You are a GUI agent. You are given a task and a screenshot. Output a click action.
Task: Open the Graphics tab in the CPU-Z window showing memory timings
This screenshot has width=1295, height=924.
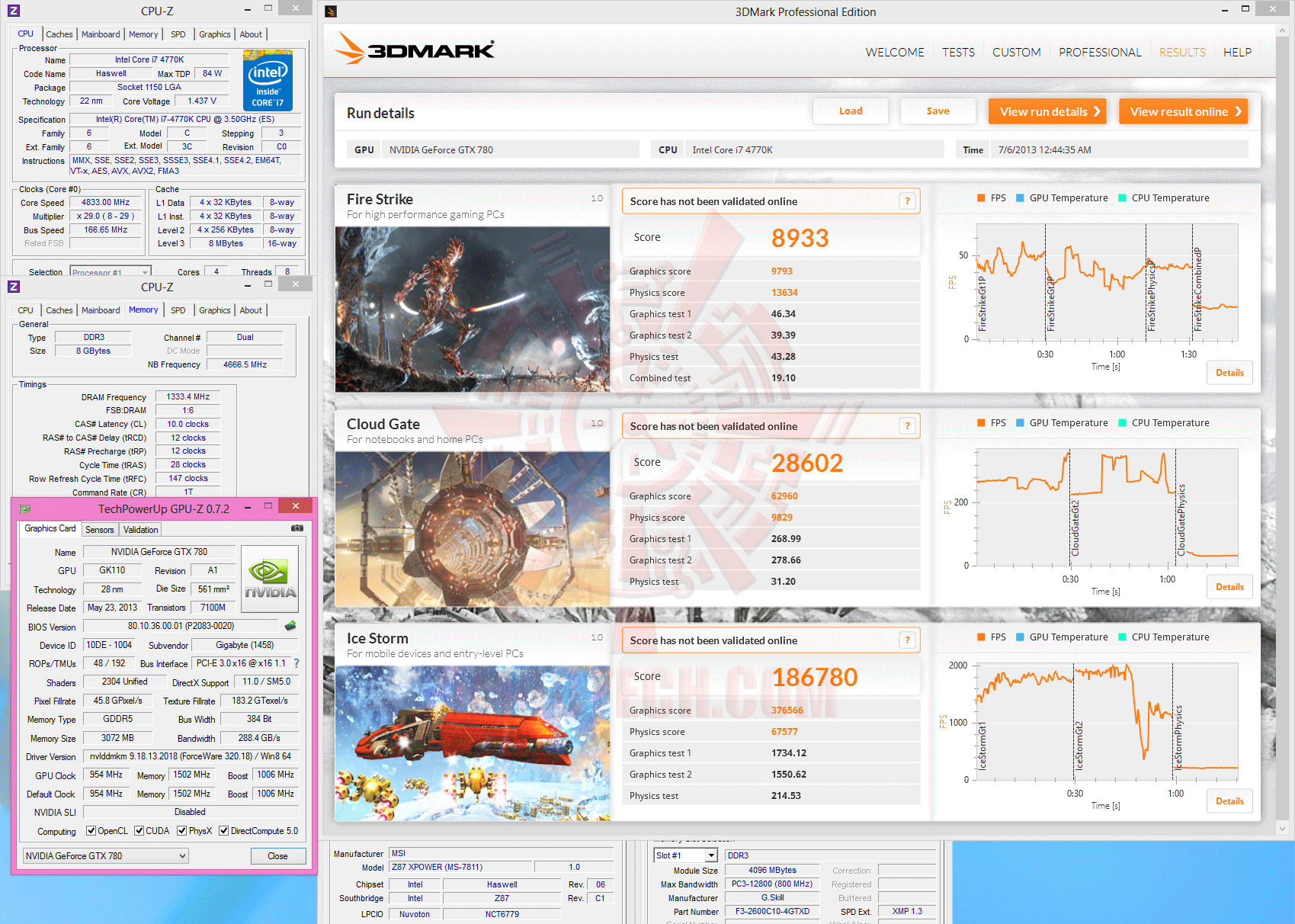point(215,310)
